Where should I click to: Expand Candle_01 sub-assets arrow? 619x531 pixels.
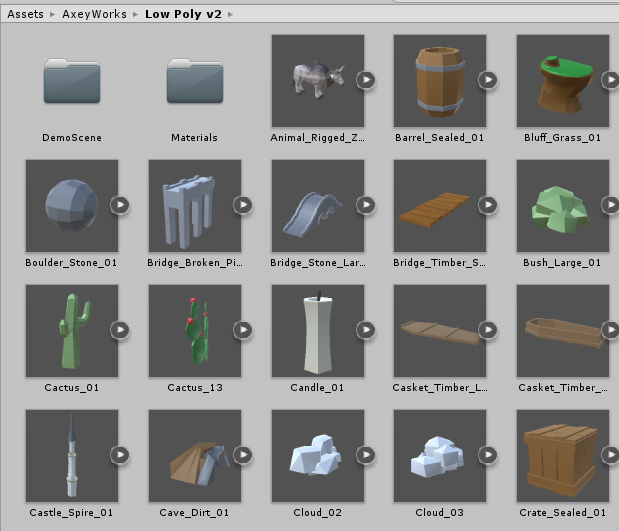[x=366, y=330]
